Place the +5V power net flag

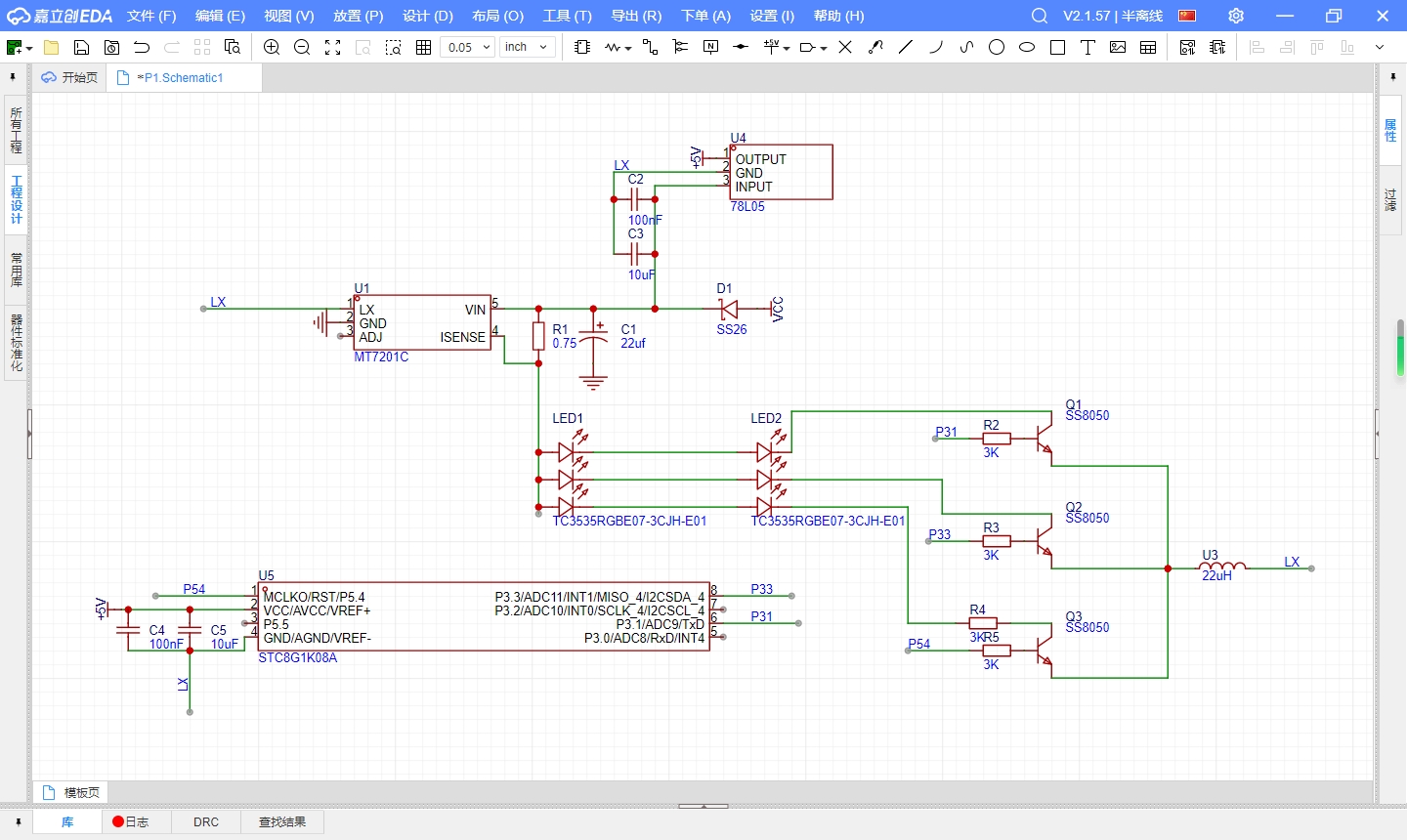tap(772, 47)
